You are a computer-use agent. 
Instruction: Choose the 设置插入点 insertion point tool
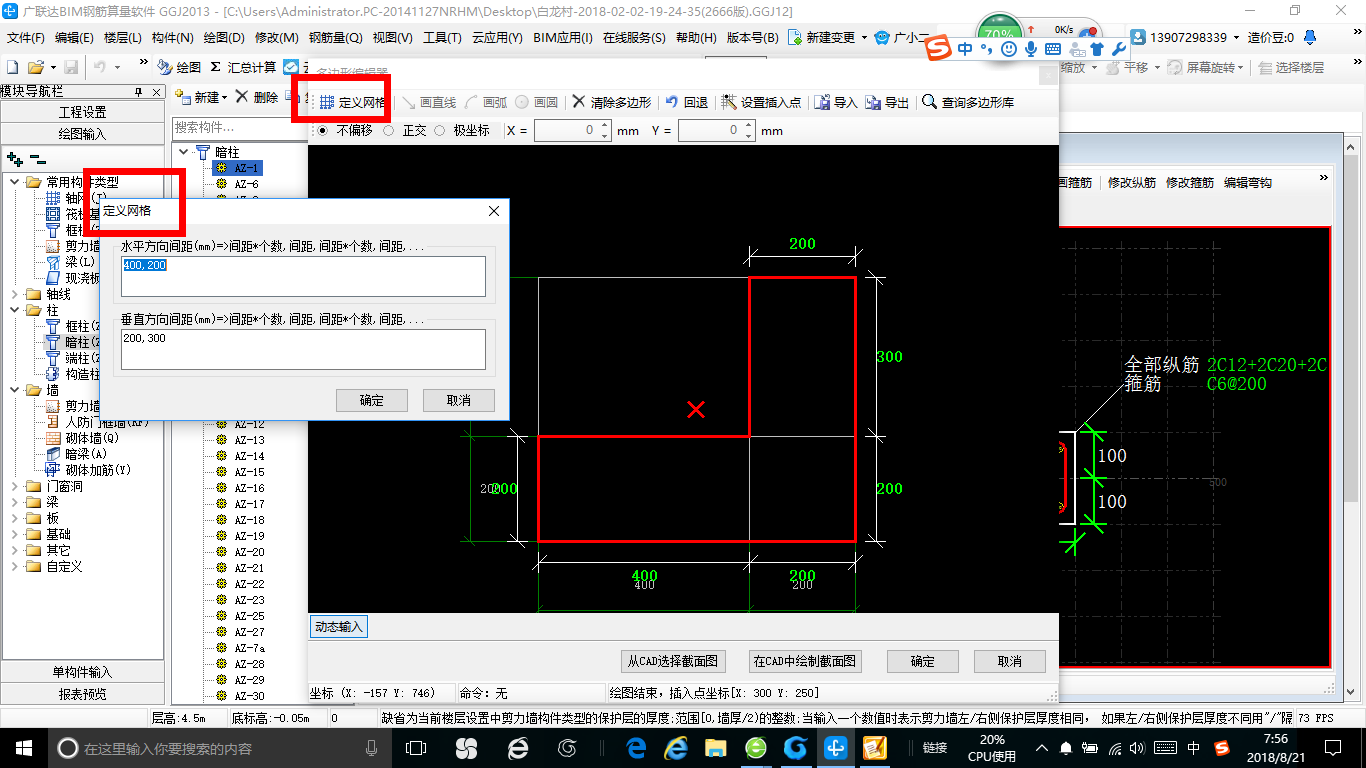click(x=761, y=102)
